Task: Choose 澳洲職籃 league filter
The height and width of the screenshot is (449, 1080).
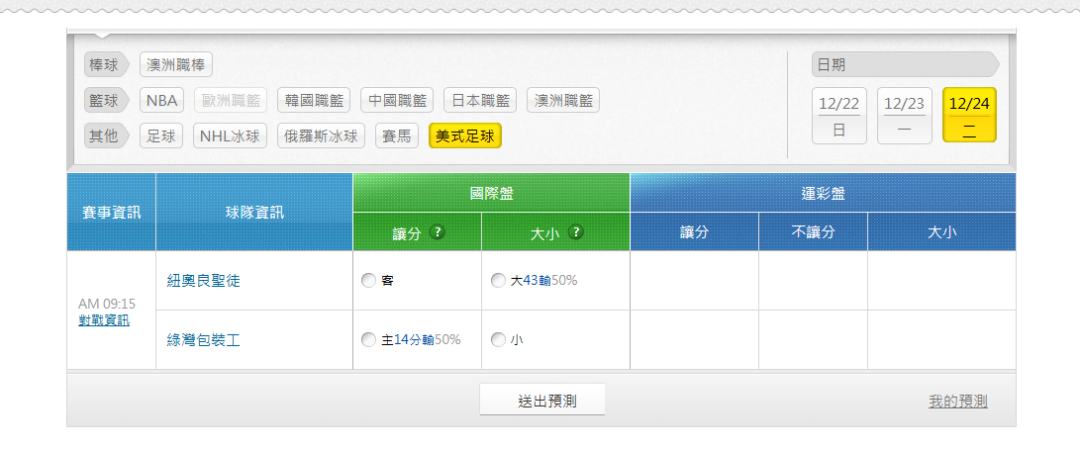Action: coord(563,101)
